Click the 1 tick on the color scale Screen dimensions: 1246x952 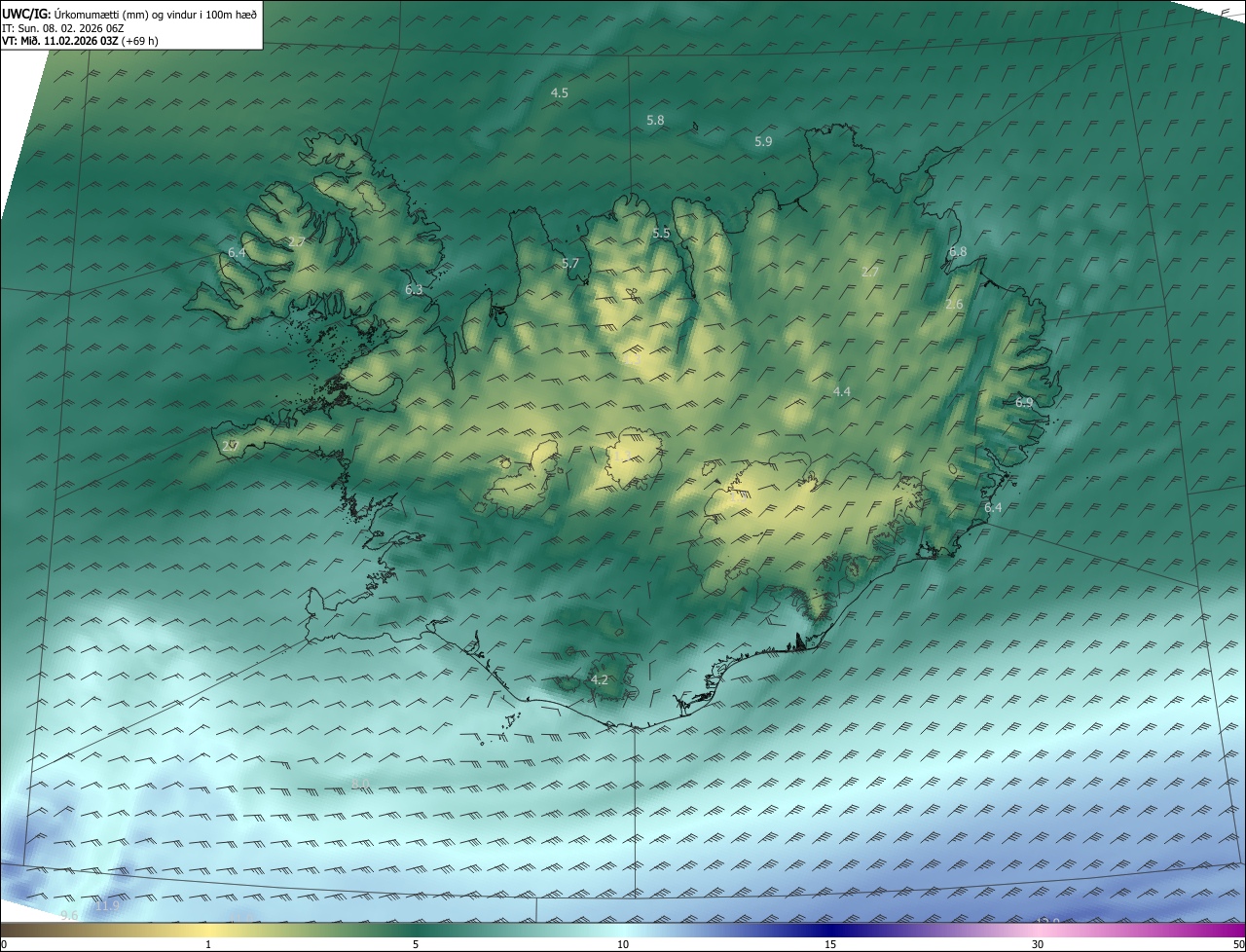[x=208, y=944]
